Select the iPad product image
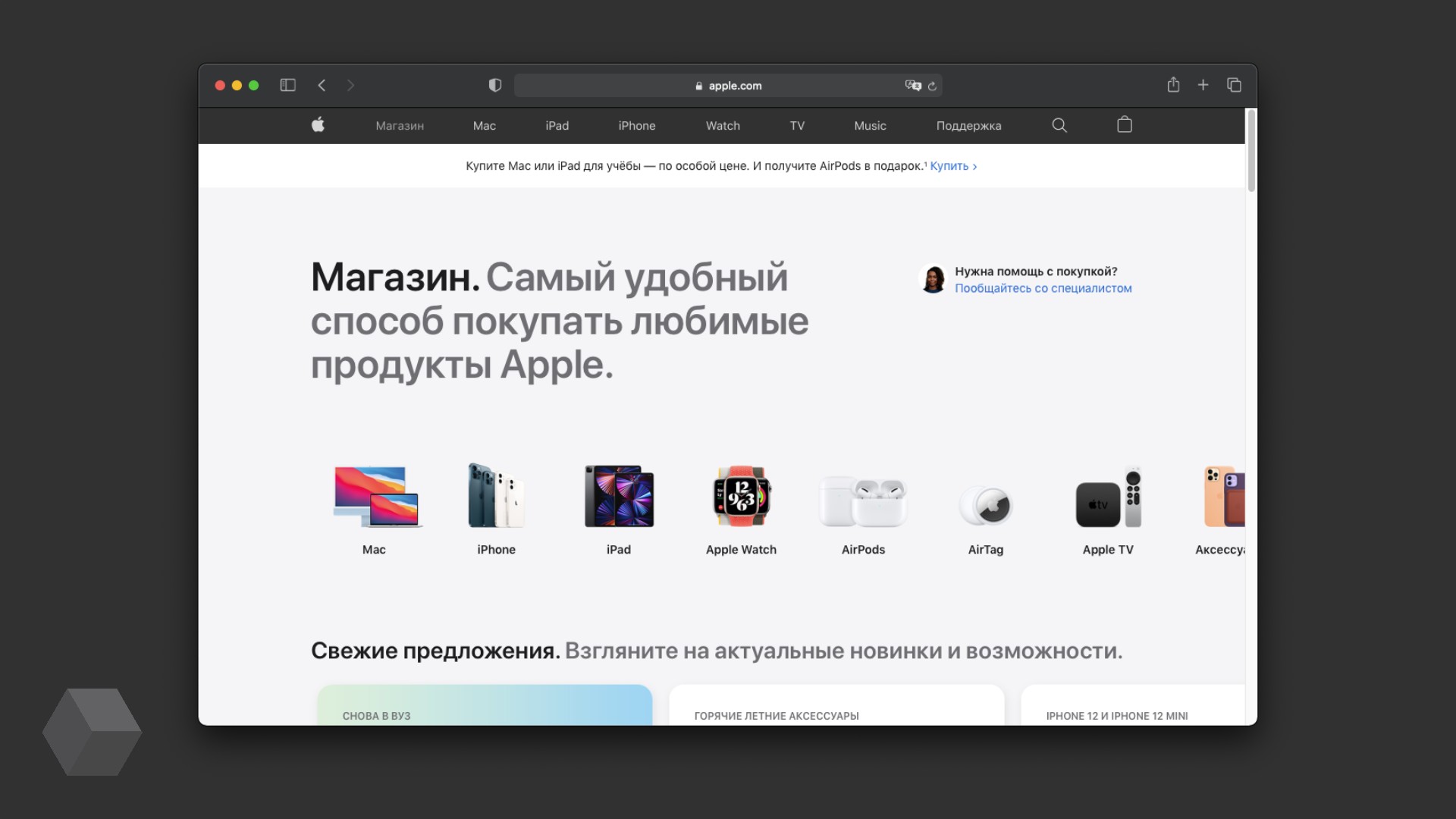Image resolution: width=1456 pixels, height=819 pixels. 619,496
